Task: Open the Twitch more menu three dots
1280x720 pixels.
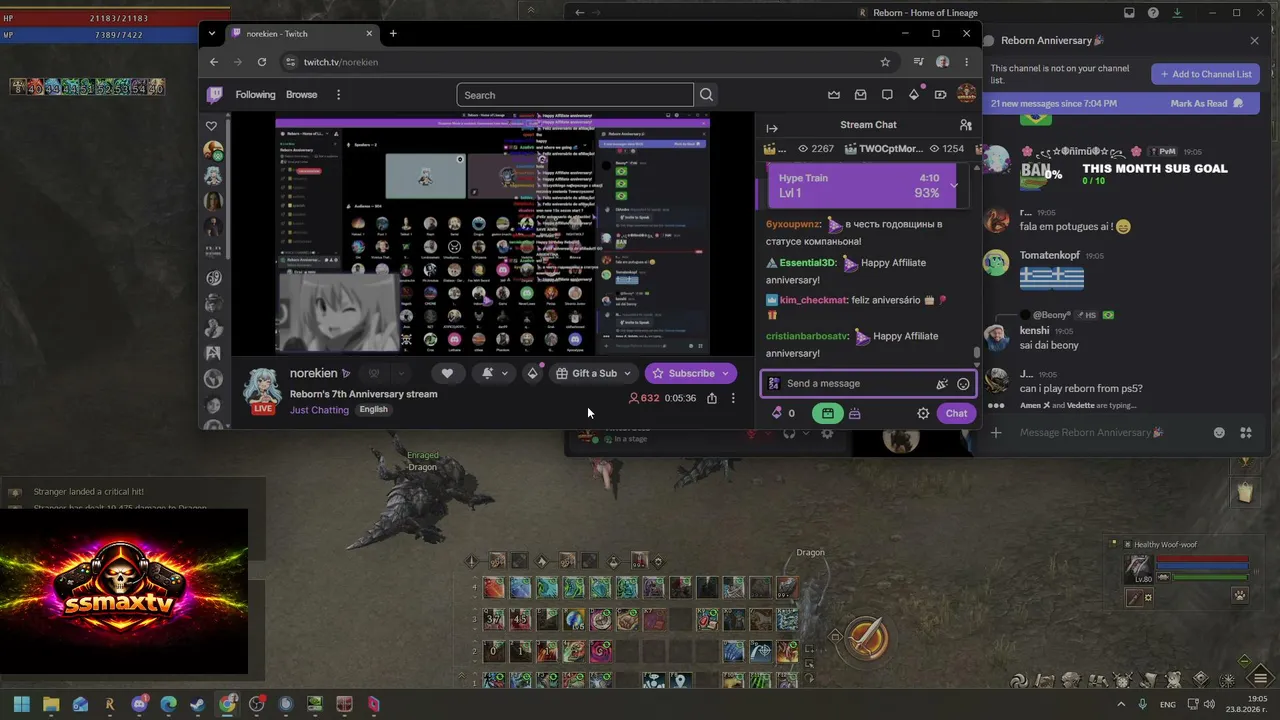Action: click(x=338, y=95)
